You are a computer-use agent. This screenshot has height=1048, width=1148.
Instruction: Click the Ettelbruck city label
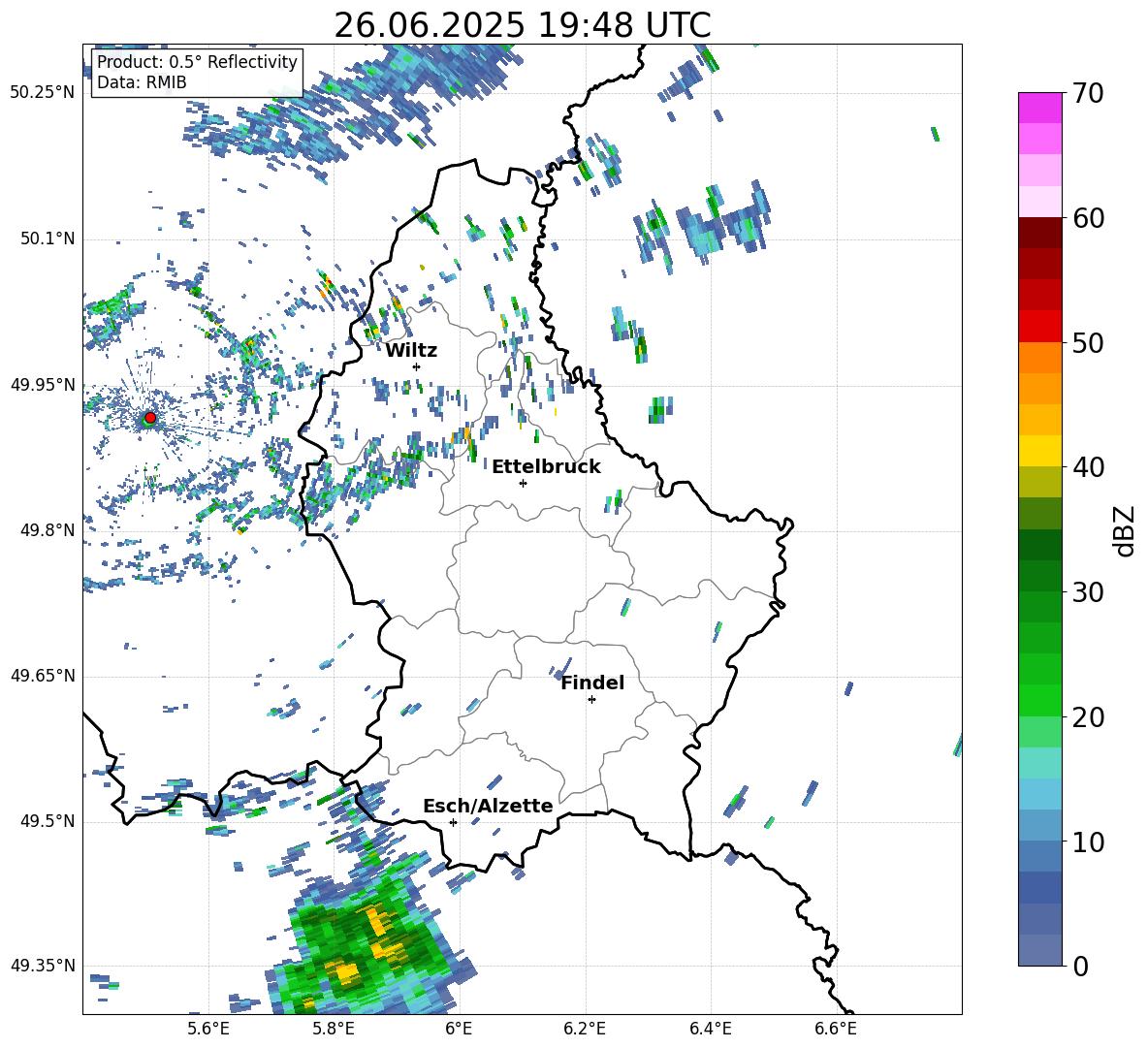tap(546, 467)
